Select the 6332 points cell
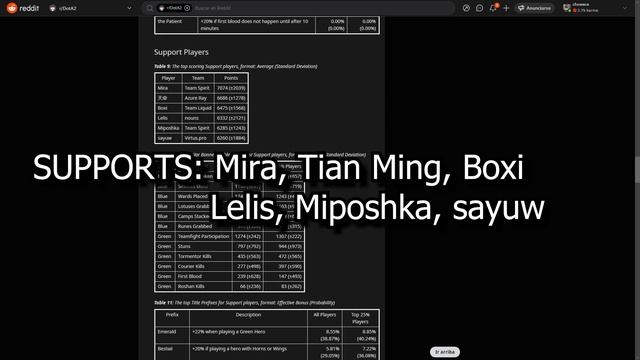The image size is (640, 360). click(231, 118)
